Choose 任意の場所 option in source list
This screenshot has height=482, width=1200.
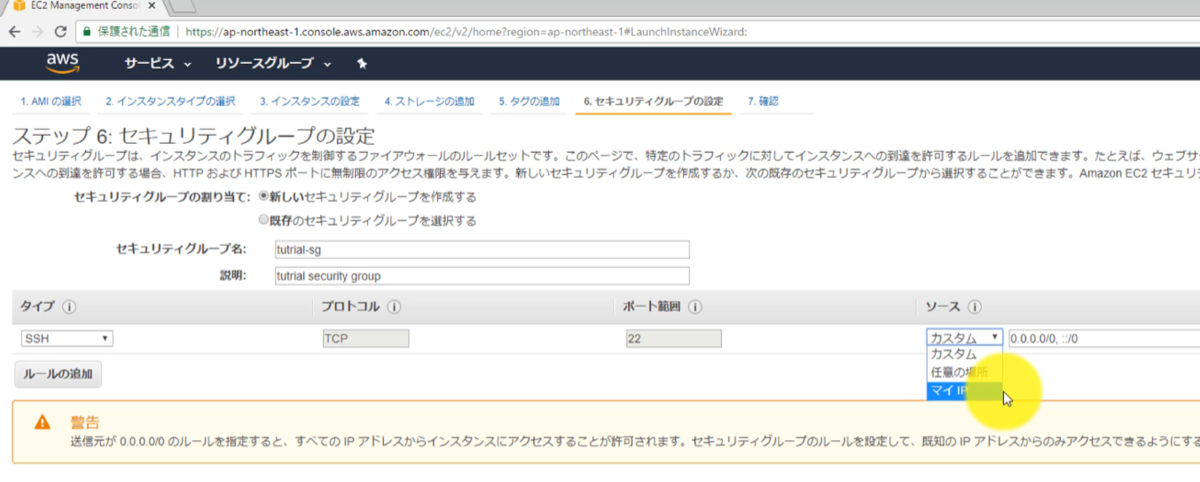coord(964,372)
